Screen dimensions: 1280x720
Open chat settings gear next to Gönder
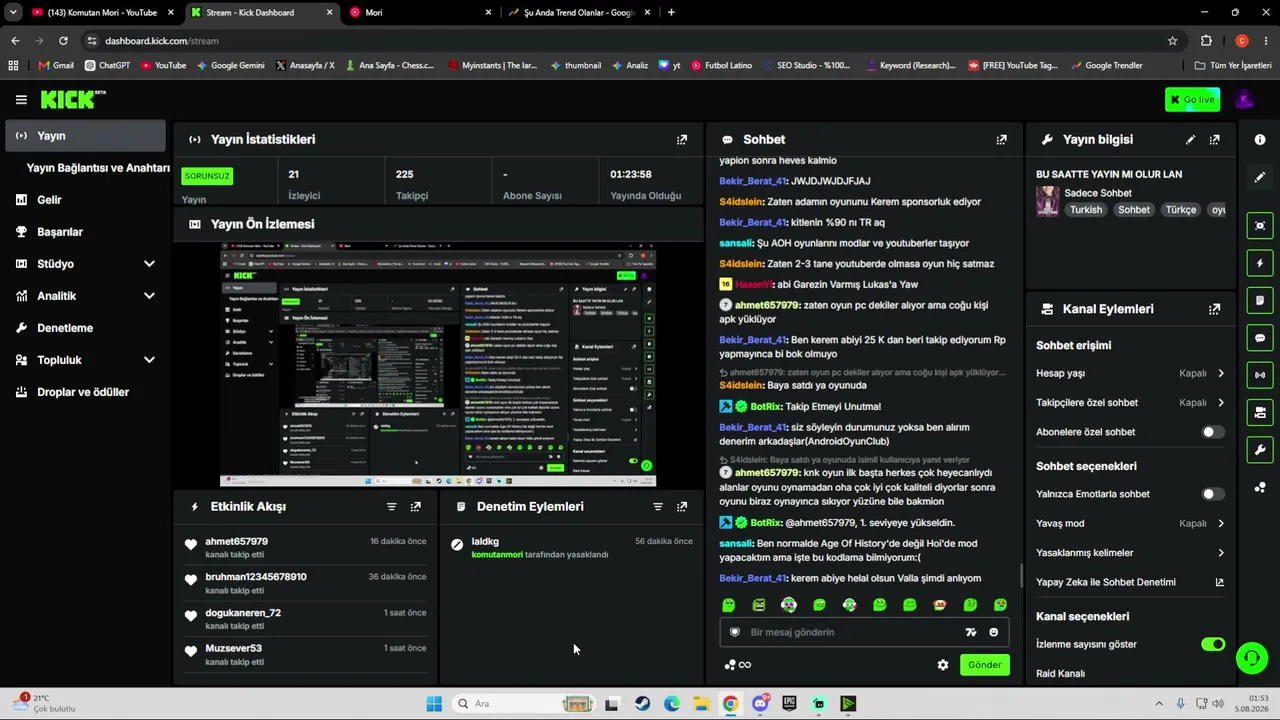tap(942, 665)
